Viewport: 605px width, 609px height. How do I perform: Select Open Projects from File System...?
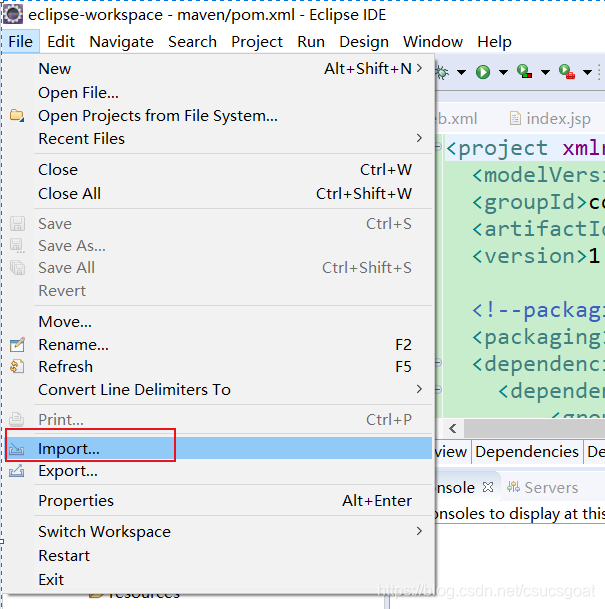coord(219,116)
